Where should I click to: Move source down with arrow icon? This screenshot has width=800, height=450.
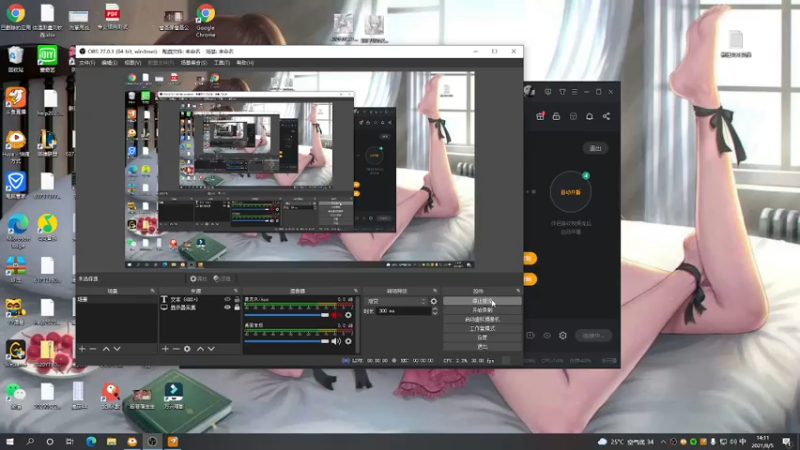pos(211,349)
